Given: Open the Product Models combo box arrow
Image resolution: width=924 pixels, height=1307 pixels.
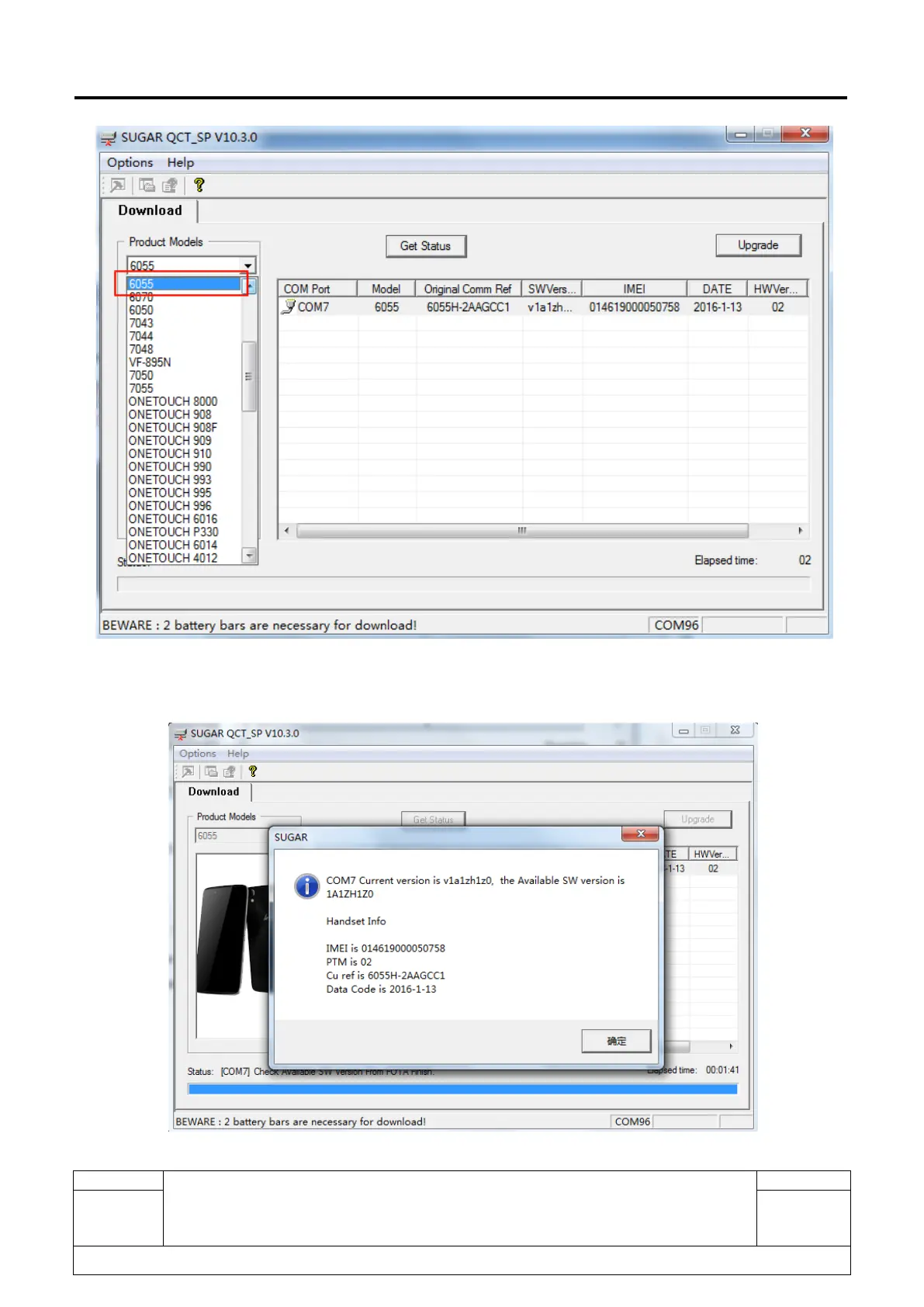Looking at the screenshot, I should 247,265.
